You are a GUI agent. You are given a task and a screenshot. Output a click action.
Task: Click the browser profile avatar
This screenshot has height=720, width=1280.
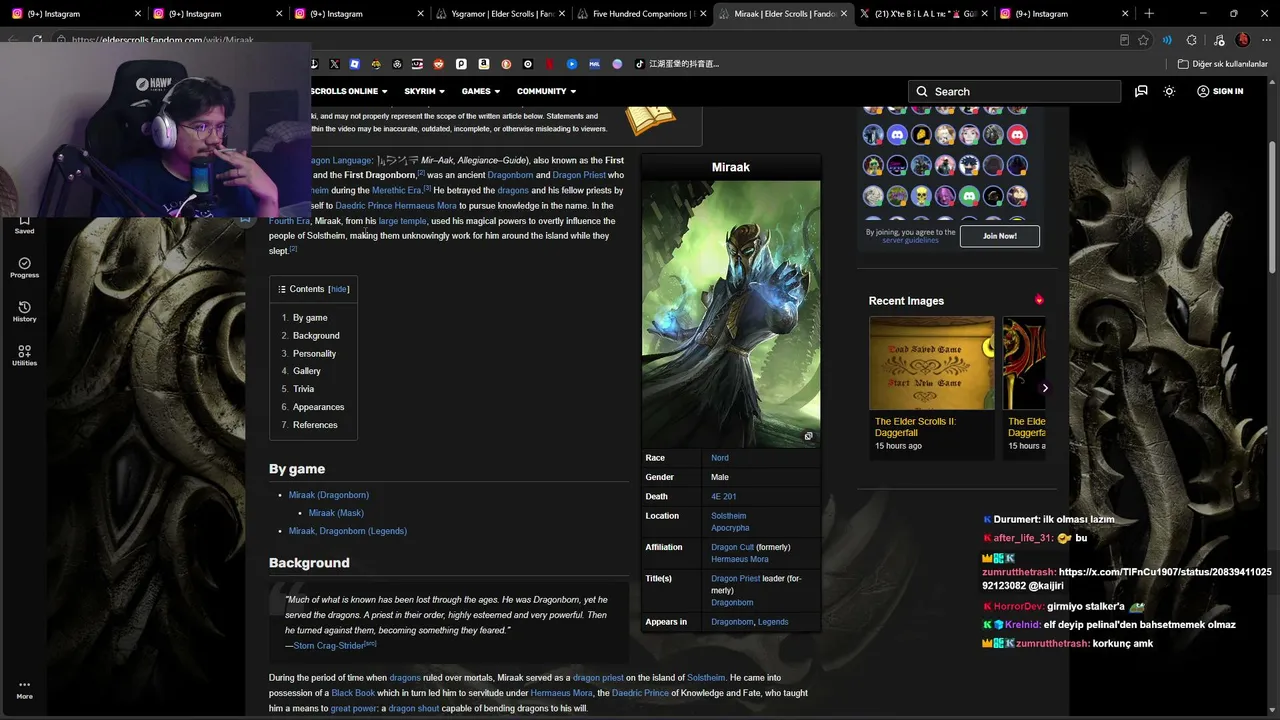[1243, 40]
